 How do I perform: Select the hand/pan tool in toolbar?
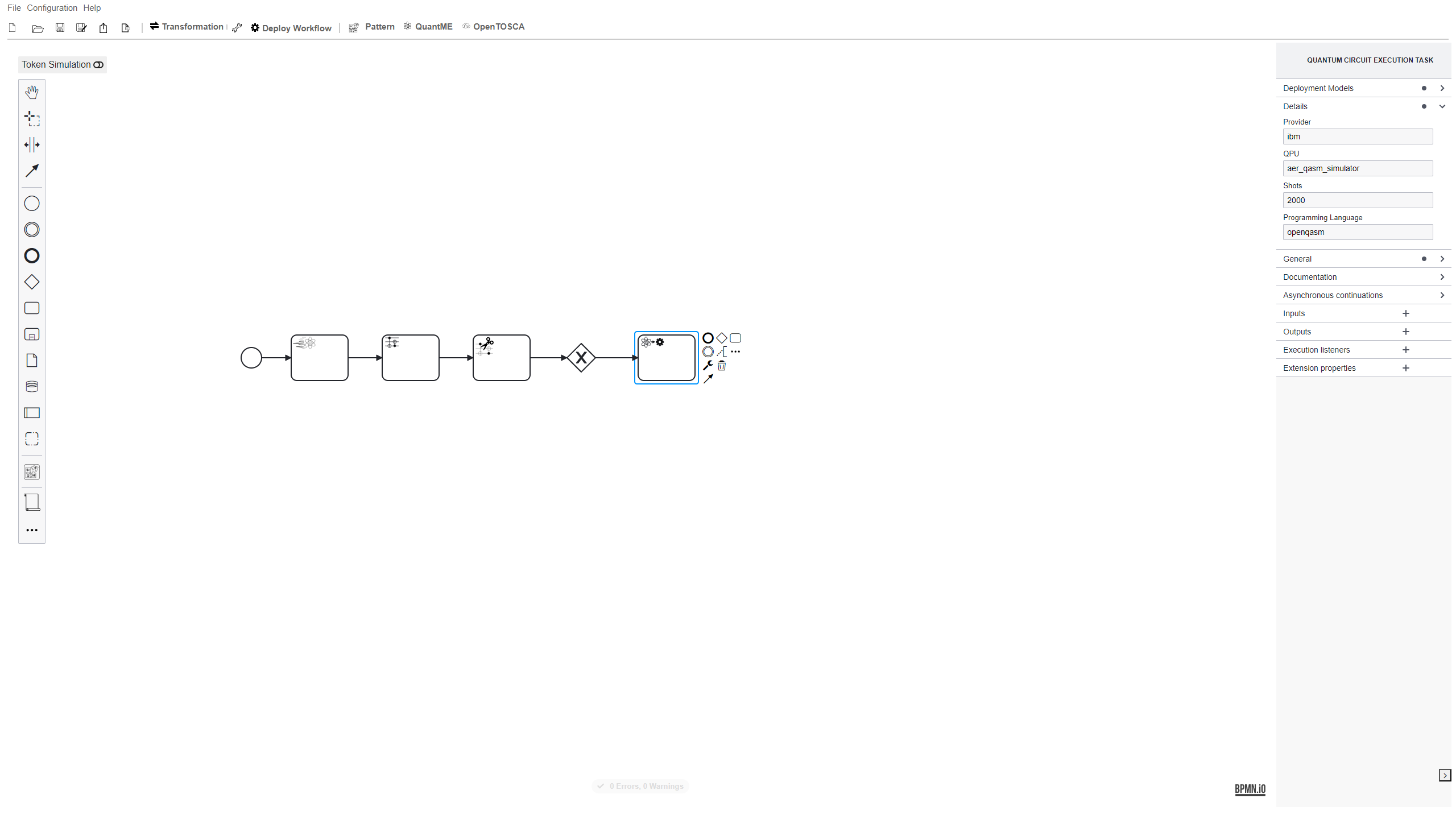(x=32, y=92)
